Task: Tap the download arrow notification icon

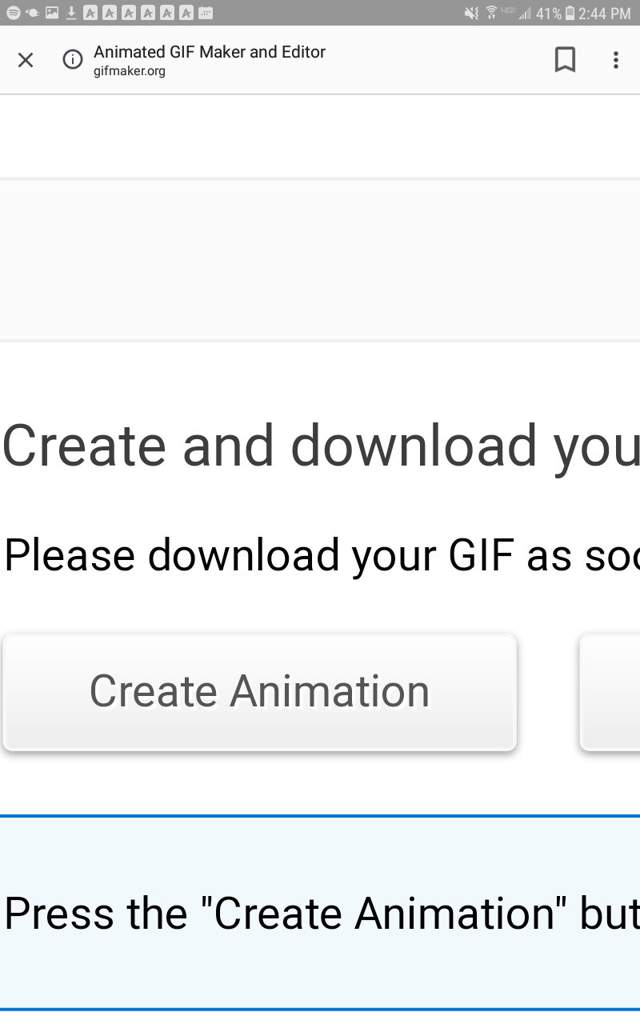Action: click(x=71, y=13)
